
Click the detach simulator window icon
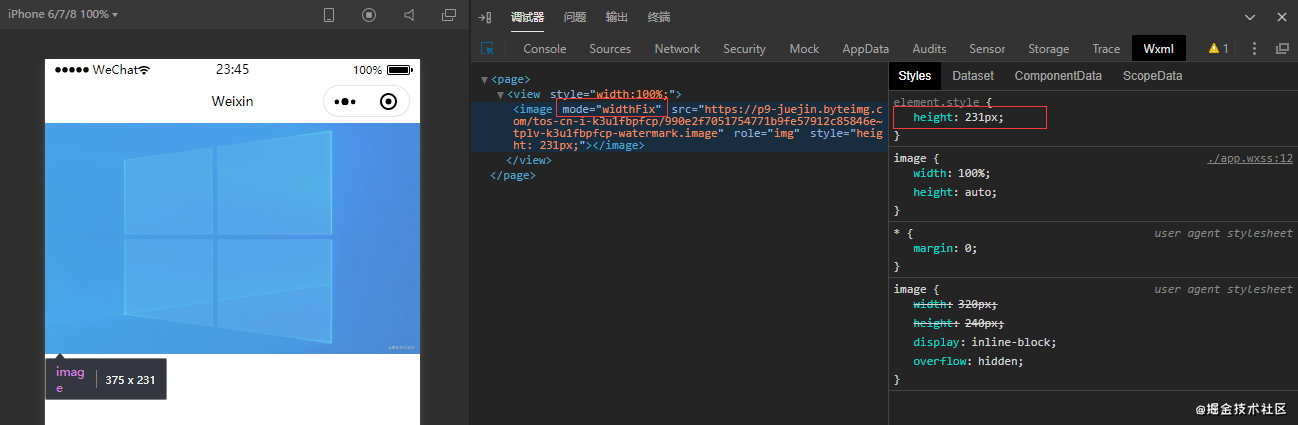pyautogui.click(x=448, y=15)
